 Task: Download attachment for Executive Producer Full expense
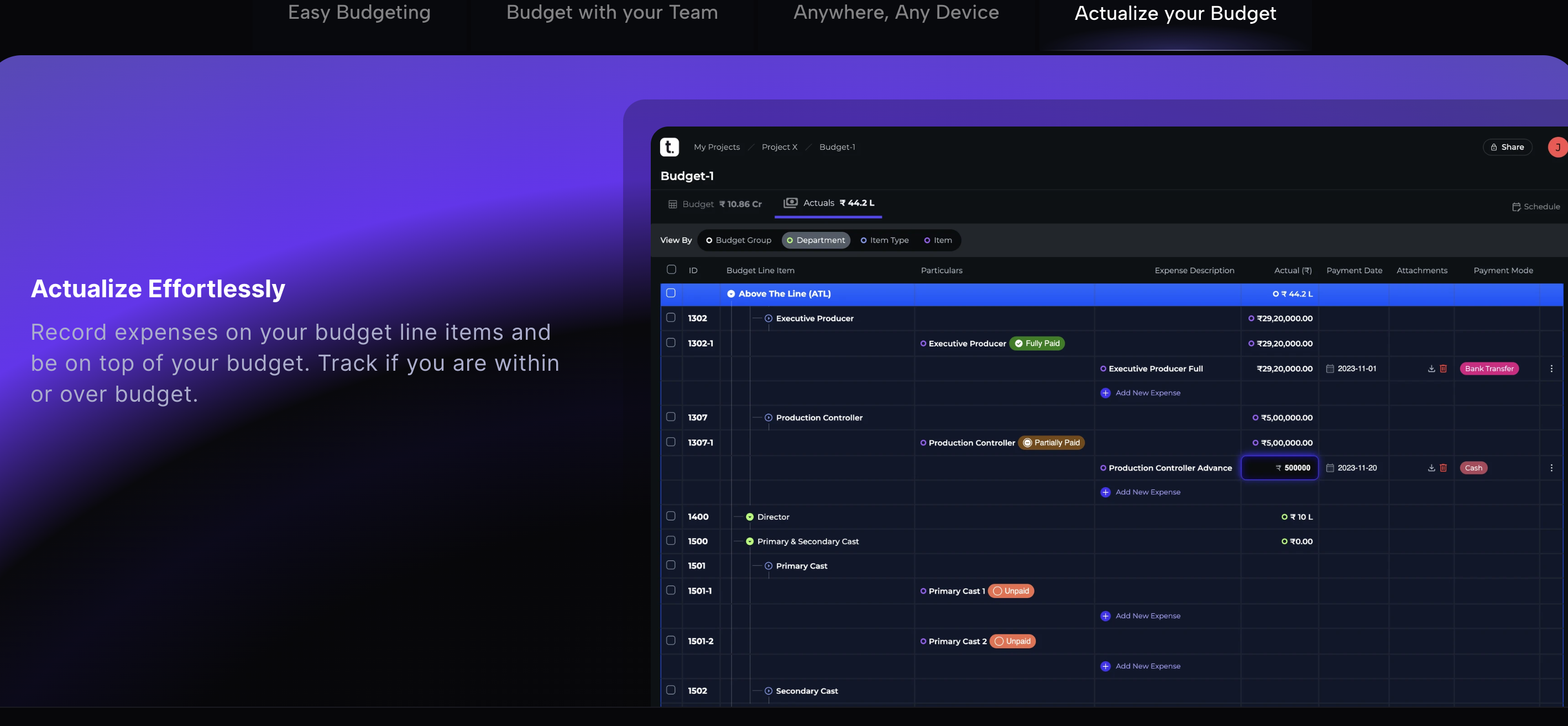1431,369
